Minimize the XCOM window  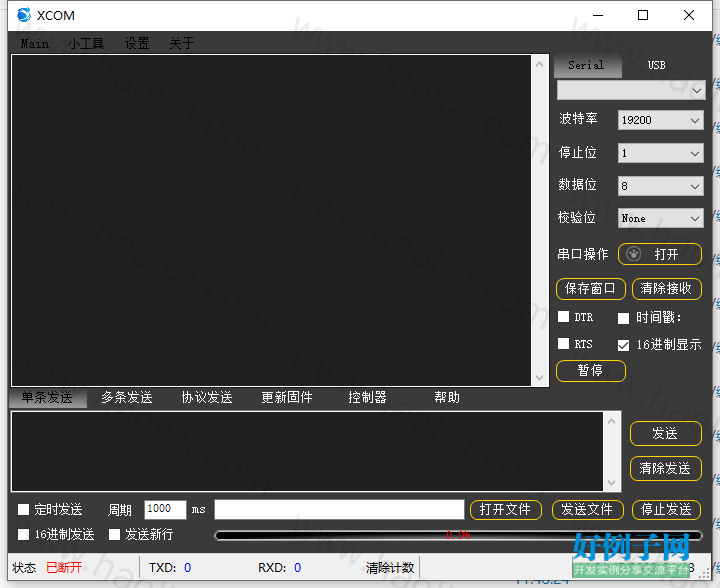[x=598, y=15]
